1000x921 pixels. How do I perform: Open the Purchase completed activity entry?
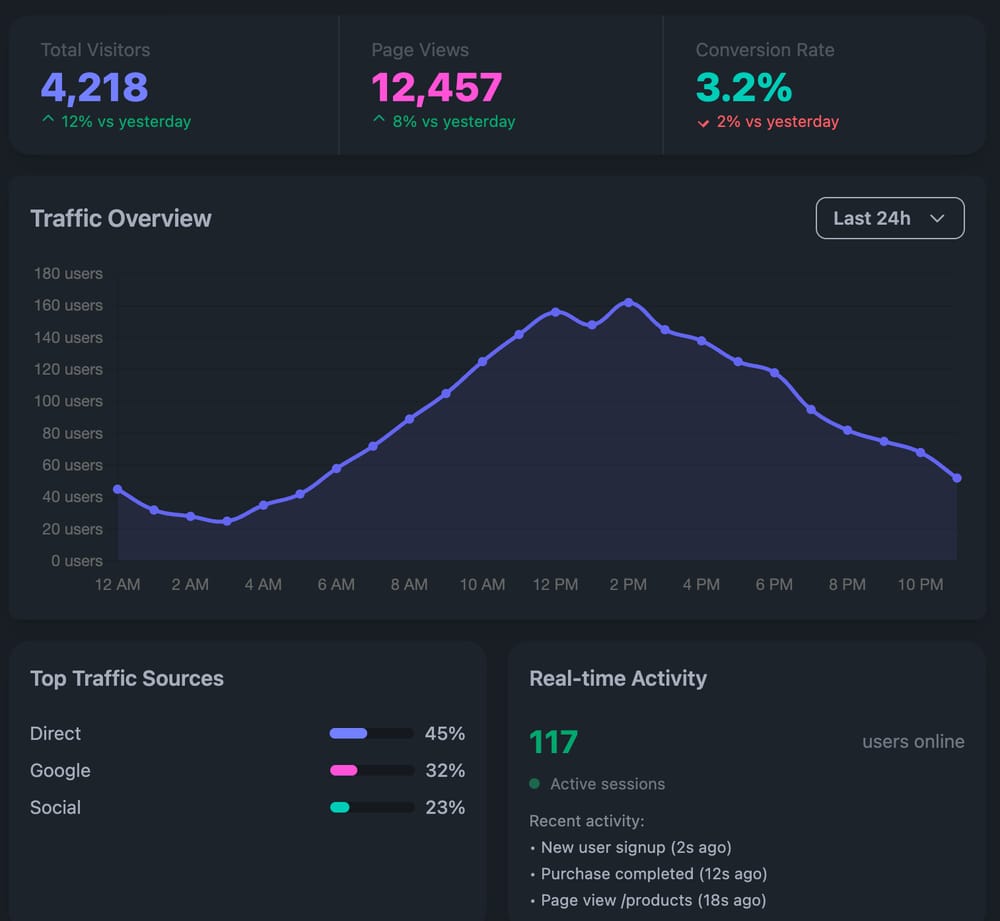coord(653,874)
